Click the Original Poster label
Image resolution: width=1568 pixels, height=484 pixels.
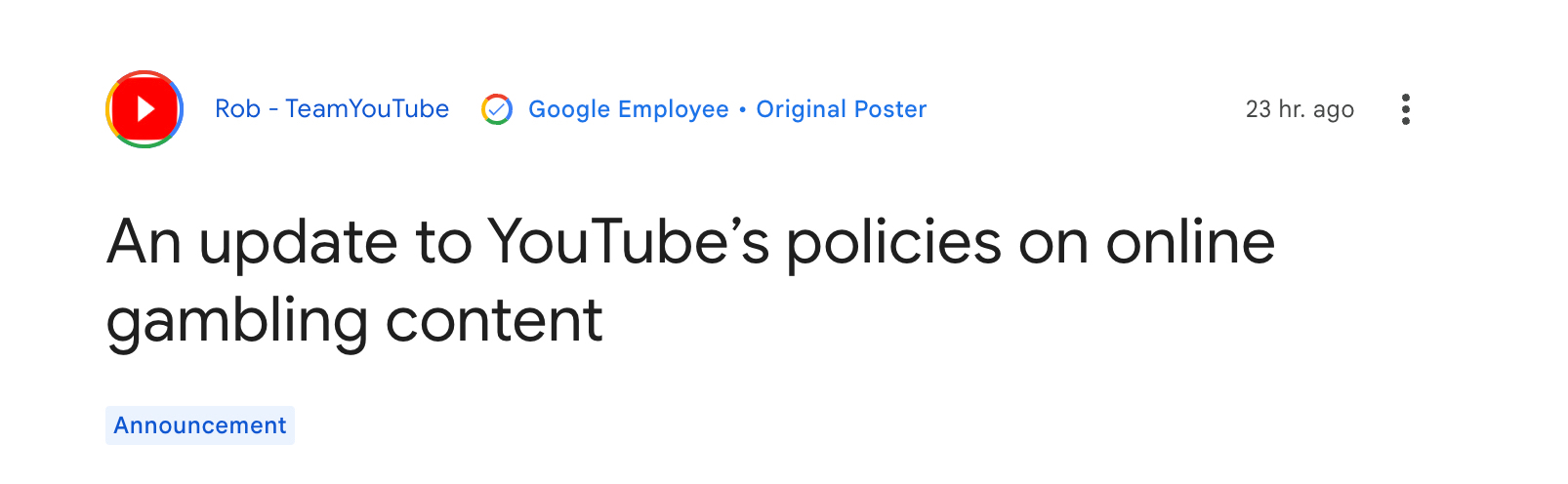[x=842, y=109]
